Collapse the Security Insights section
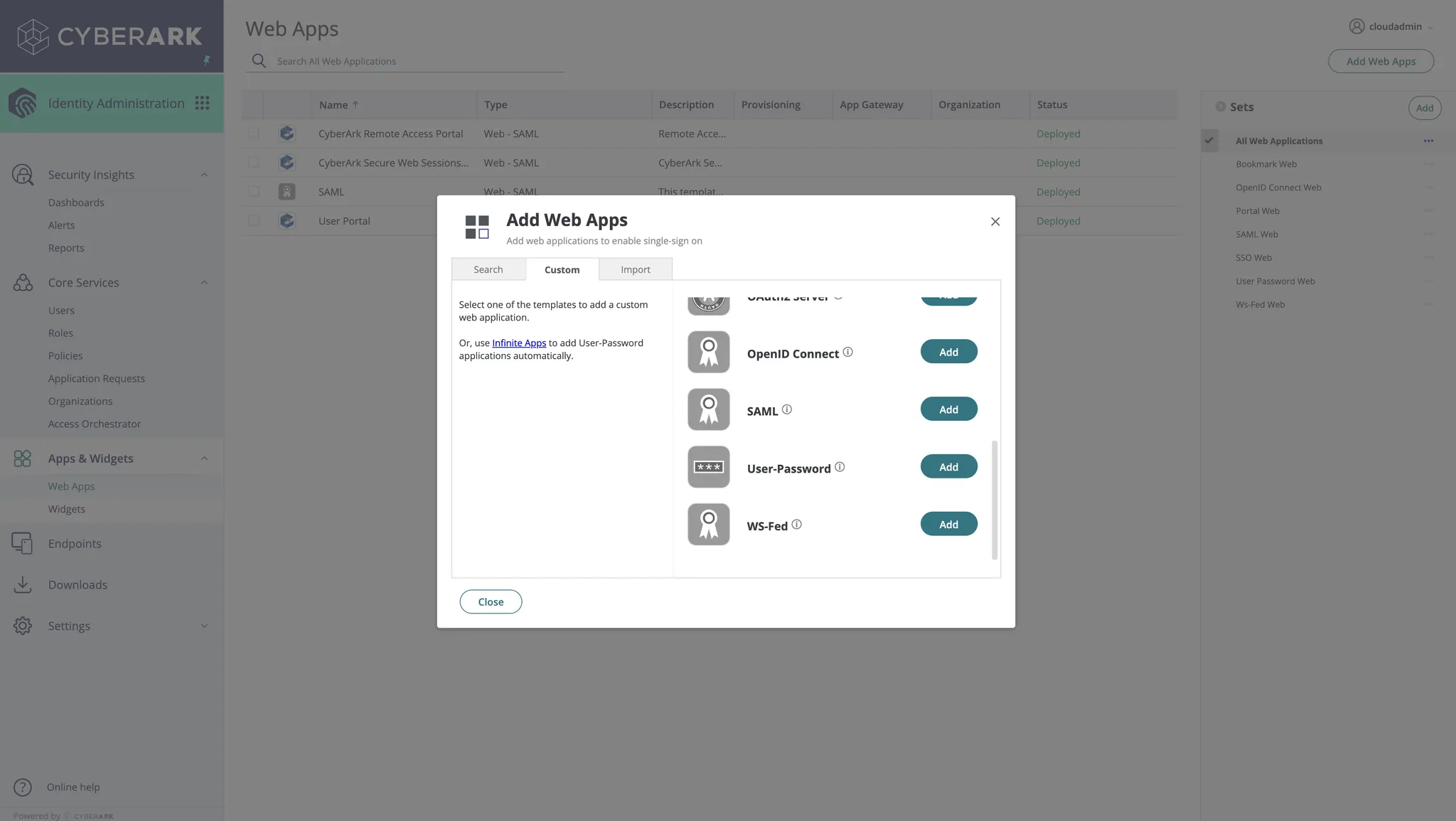Screen dimensions: 1456x821 coord(204,175)
